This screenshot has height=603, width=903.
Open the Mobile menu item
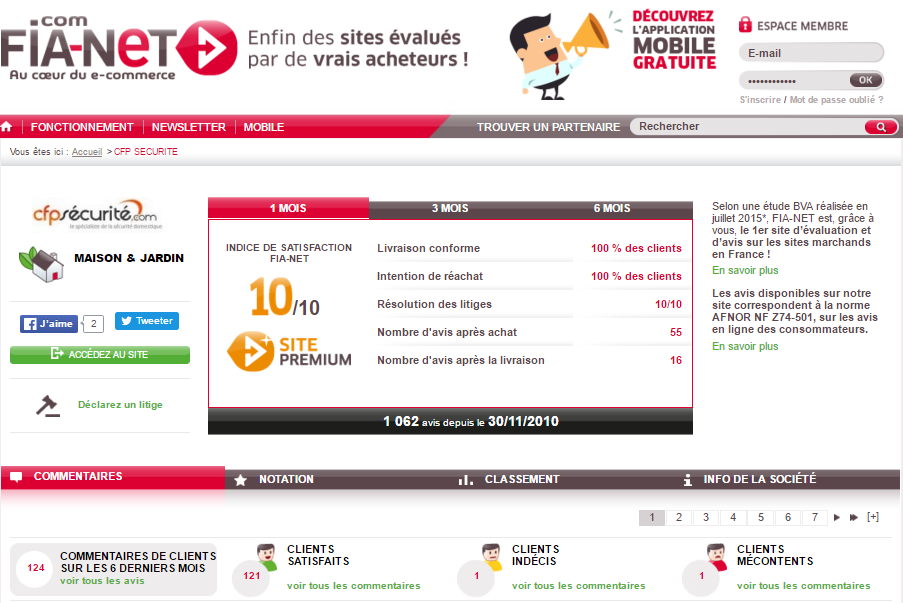click(x=264, y=127)
